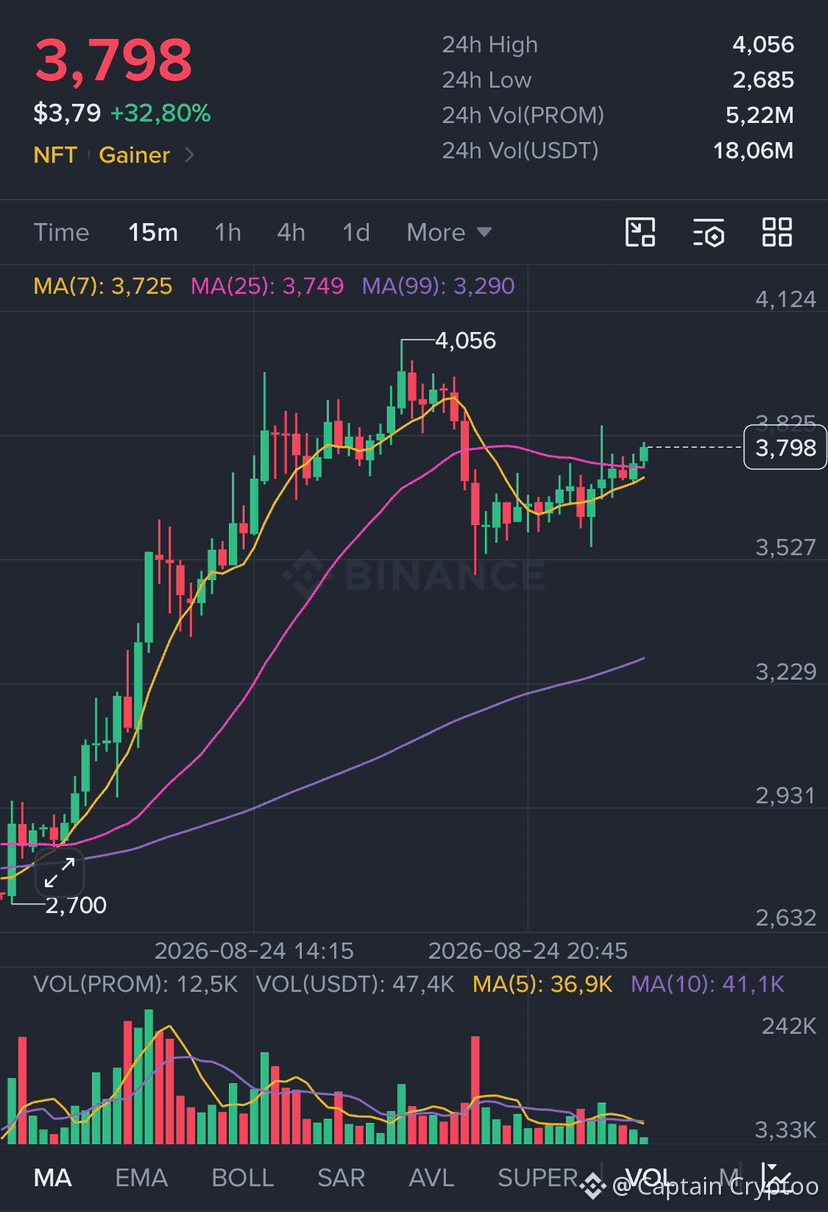Expand tags with the chevron after Gainer

(190, 155)
